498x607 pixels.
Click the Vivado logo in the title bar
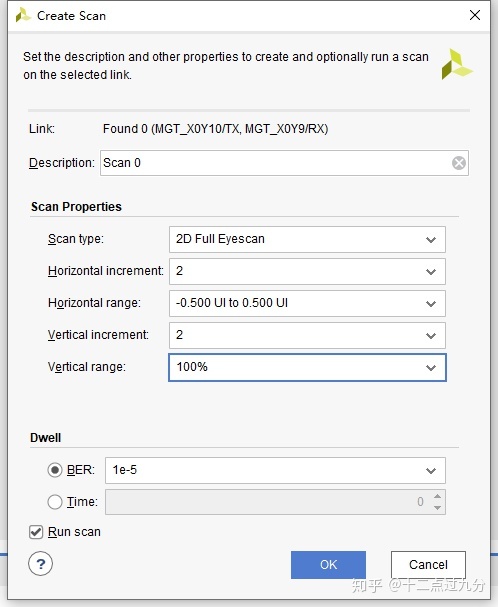22,15
